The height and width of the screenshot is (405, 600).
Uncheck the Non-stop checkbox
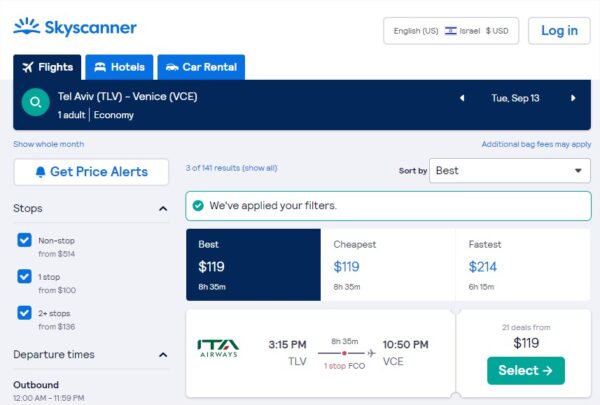coord(24,240)
